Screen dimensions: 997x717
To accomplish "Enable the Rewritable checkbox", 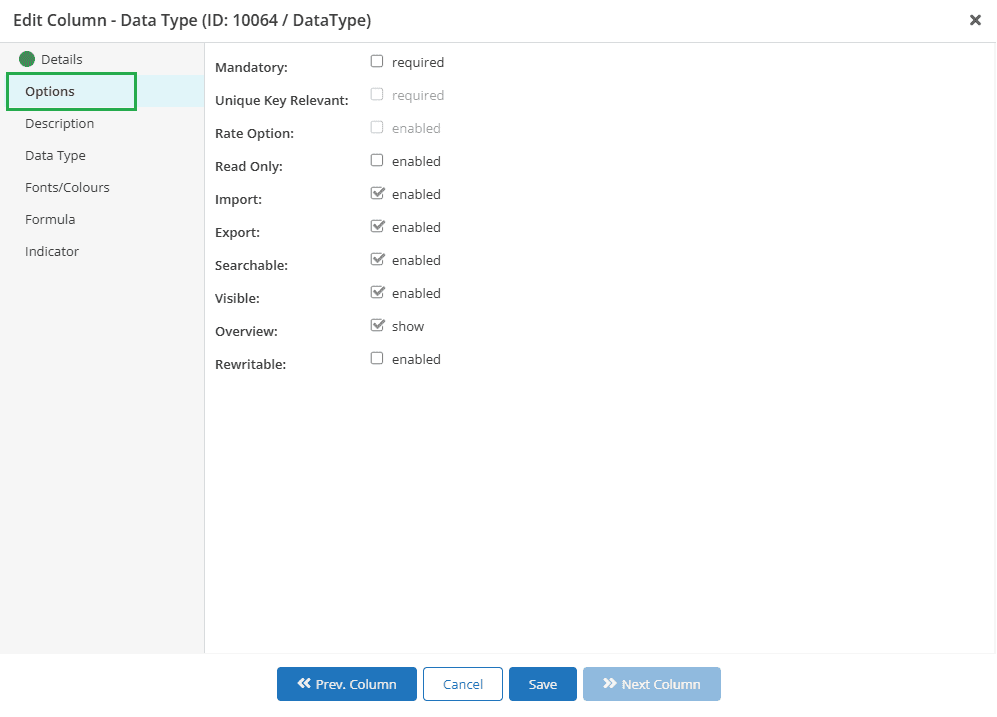I will (x=377, y=358).
